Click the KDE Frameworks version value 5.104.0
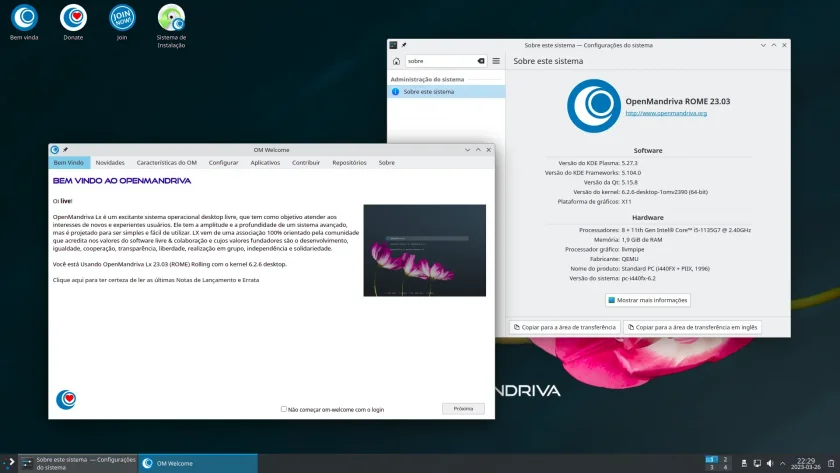The image size is (840, 473). click(x=631, y=172)
